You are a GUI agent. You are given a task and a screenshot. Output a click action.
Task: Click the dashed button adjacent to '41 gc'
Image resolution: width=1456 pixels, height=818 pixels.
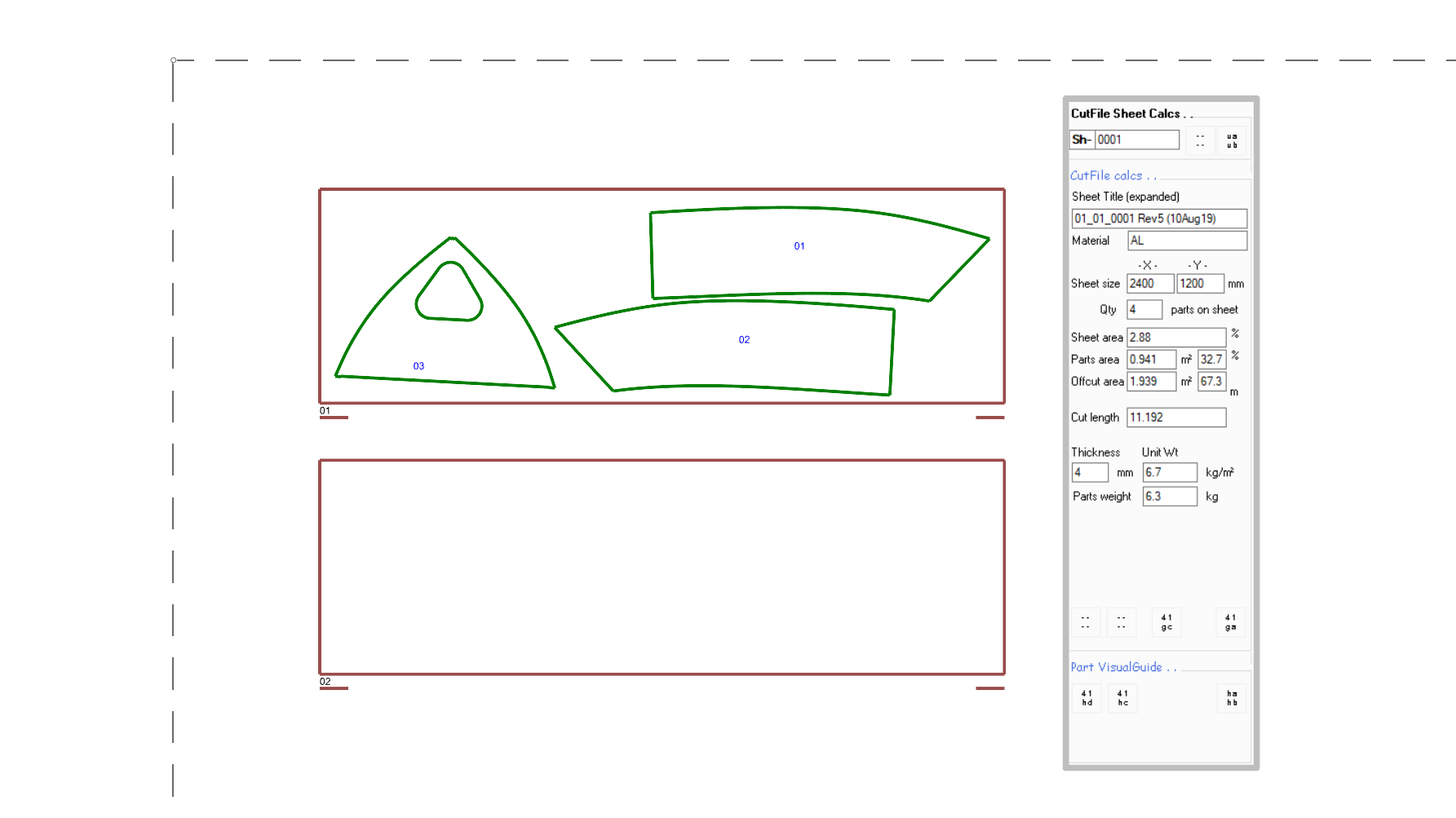pyautogui.click(x=1122, y=622)
